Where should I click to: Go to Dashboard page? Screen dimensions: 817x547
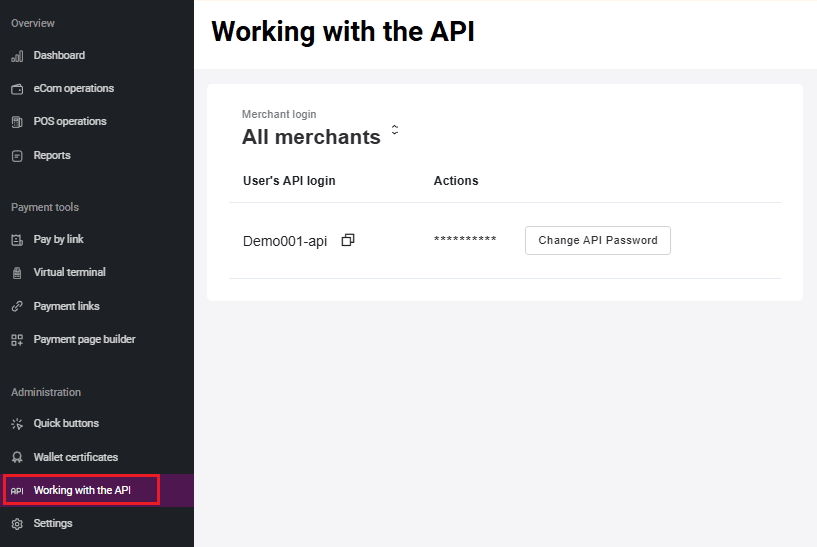click(x=59, y=56)
